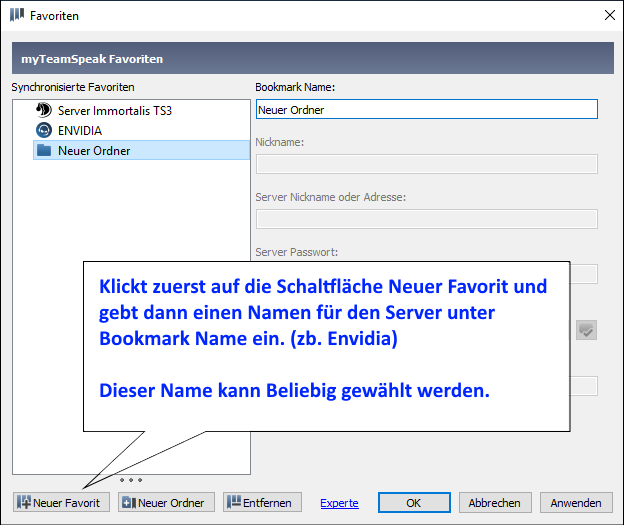This screenshot has height=525, width=624.
Task: Create a folder with the Neuer Ordner button
Action: [166, 502]
